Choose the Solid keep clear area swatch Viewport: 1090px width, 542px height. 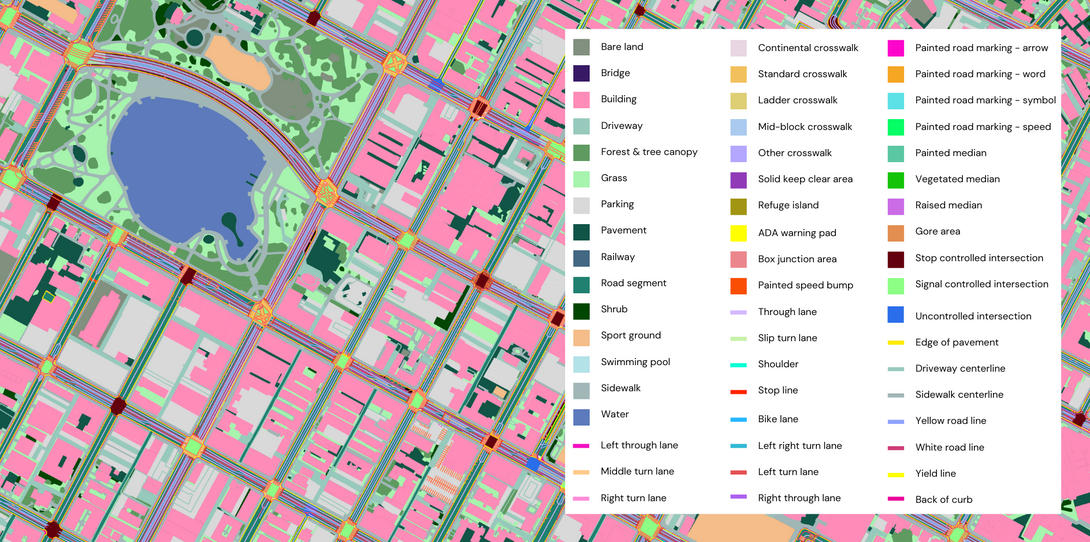point(738,180)
